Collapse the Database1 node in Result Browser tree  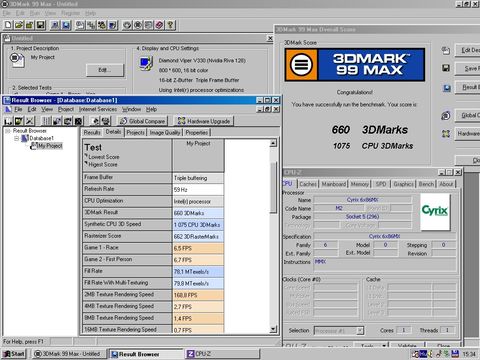click(x=16, y=138)
